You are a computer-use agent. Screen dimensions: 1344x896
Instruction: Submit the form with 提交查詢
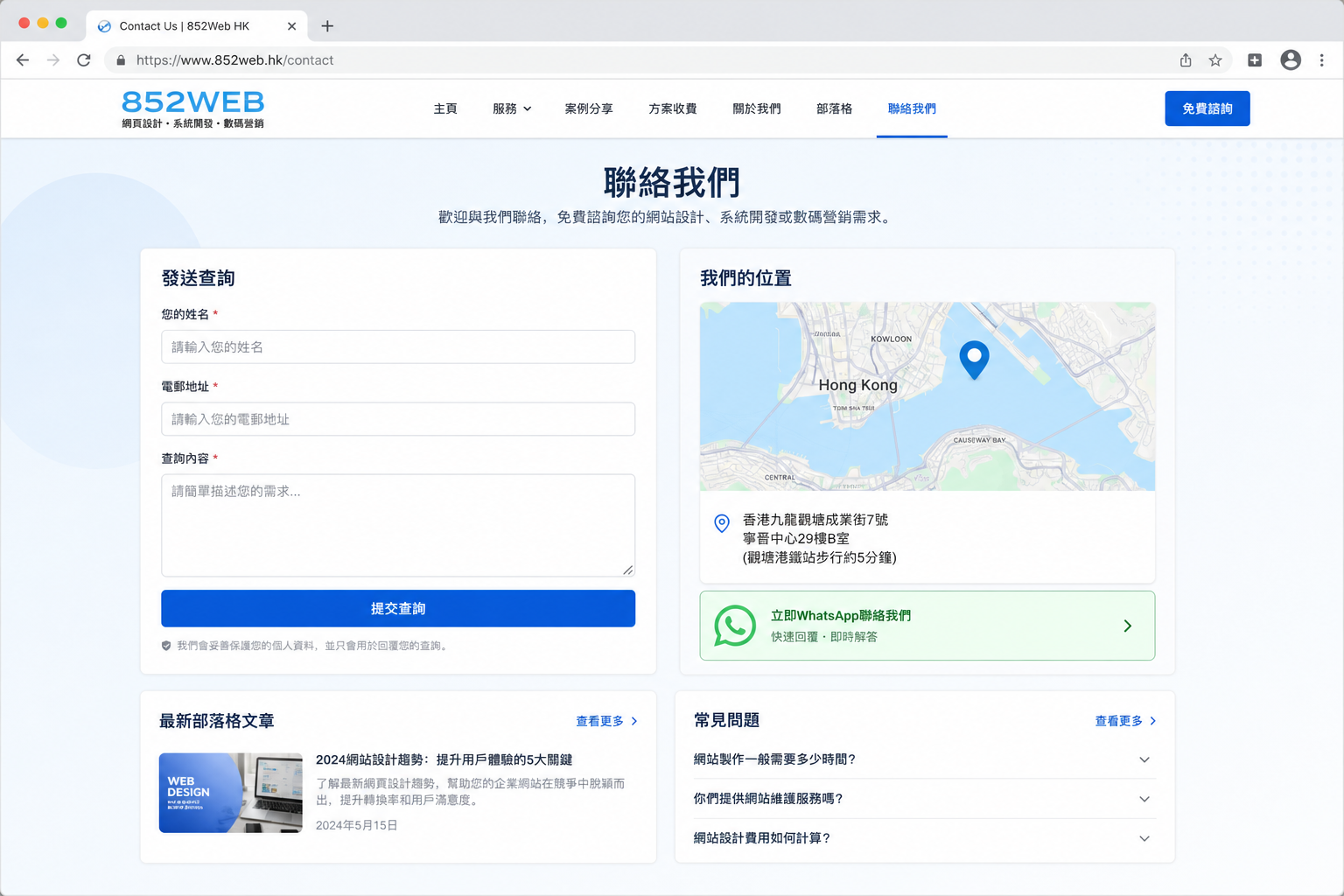(398, 608)
